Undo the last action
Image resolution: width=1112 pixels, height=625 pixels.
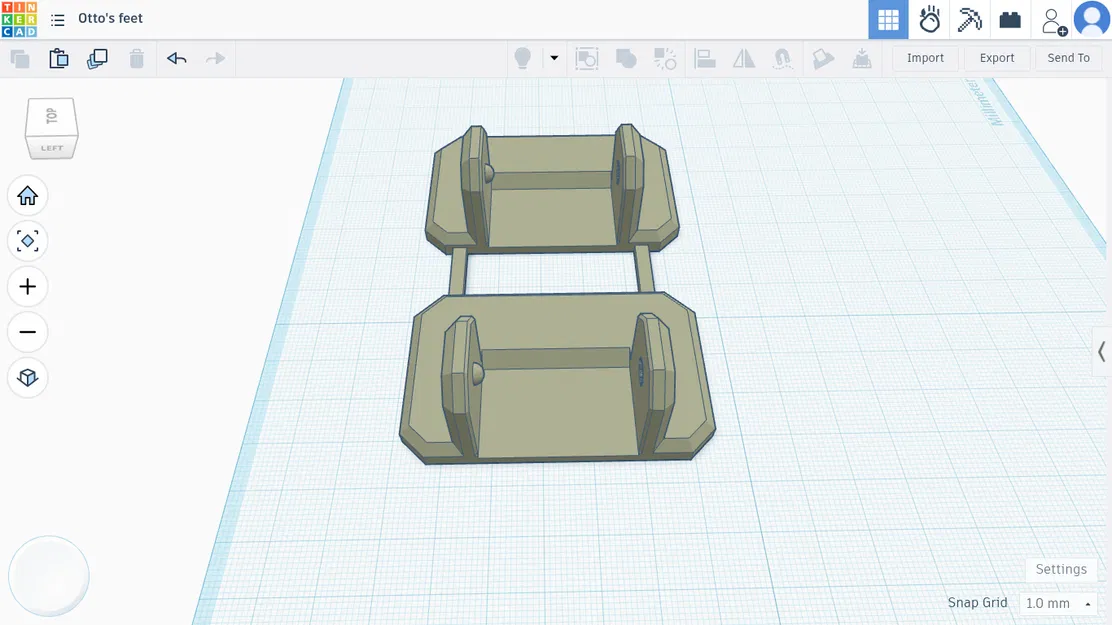pos(177,58)
